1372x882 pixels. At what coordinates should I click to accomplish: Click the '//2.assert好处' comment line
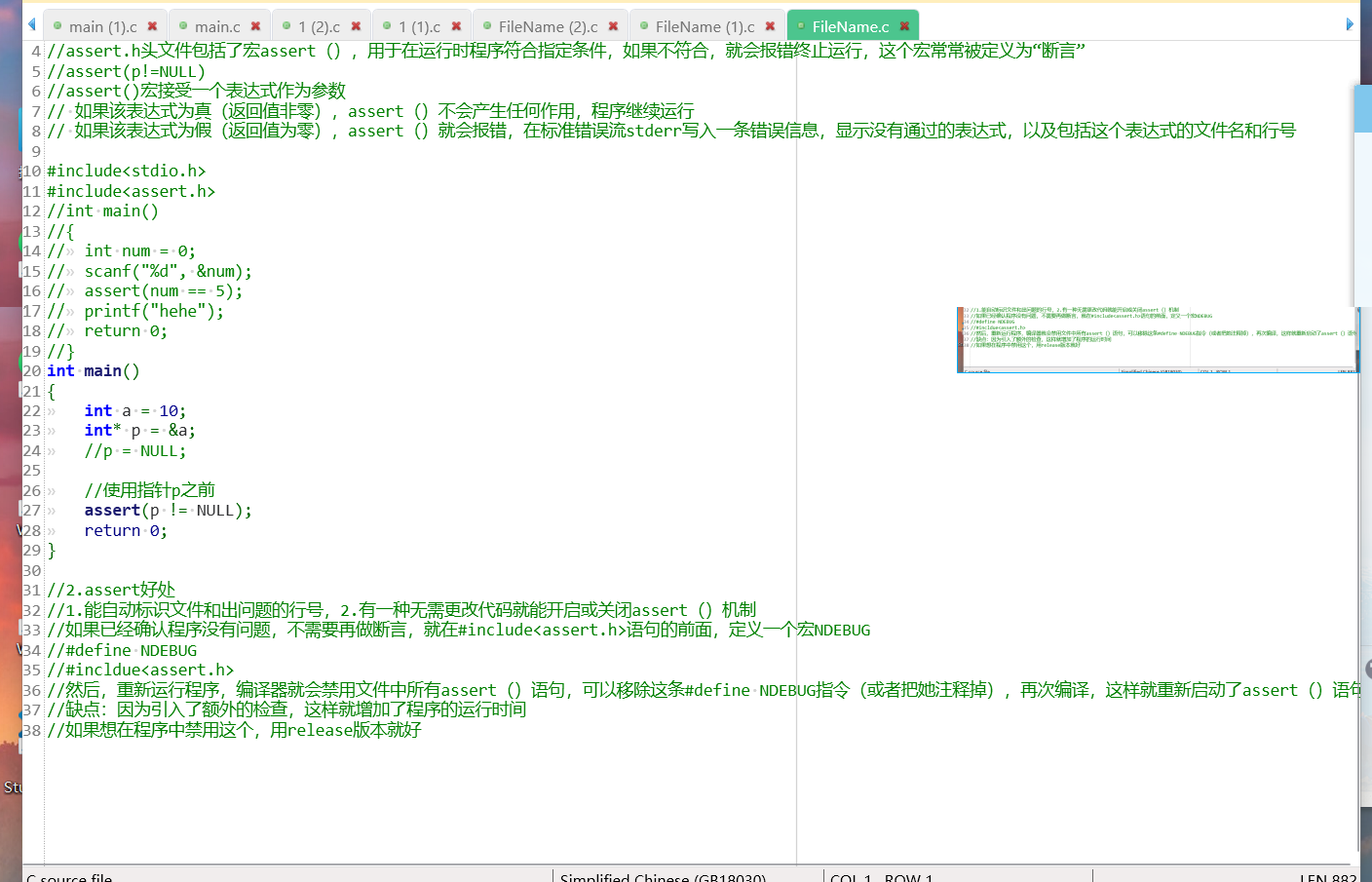(x=111, y=590)
